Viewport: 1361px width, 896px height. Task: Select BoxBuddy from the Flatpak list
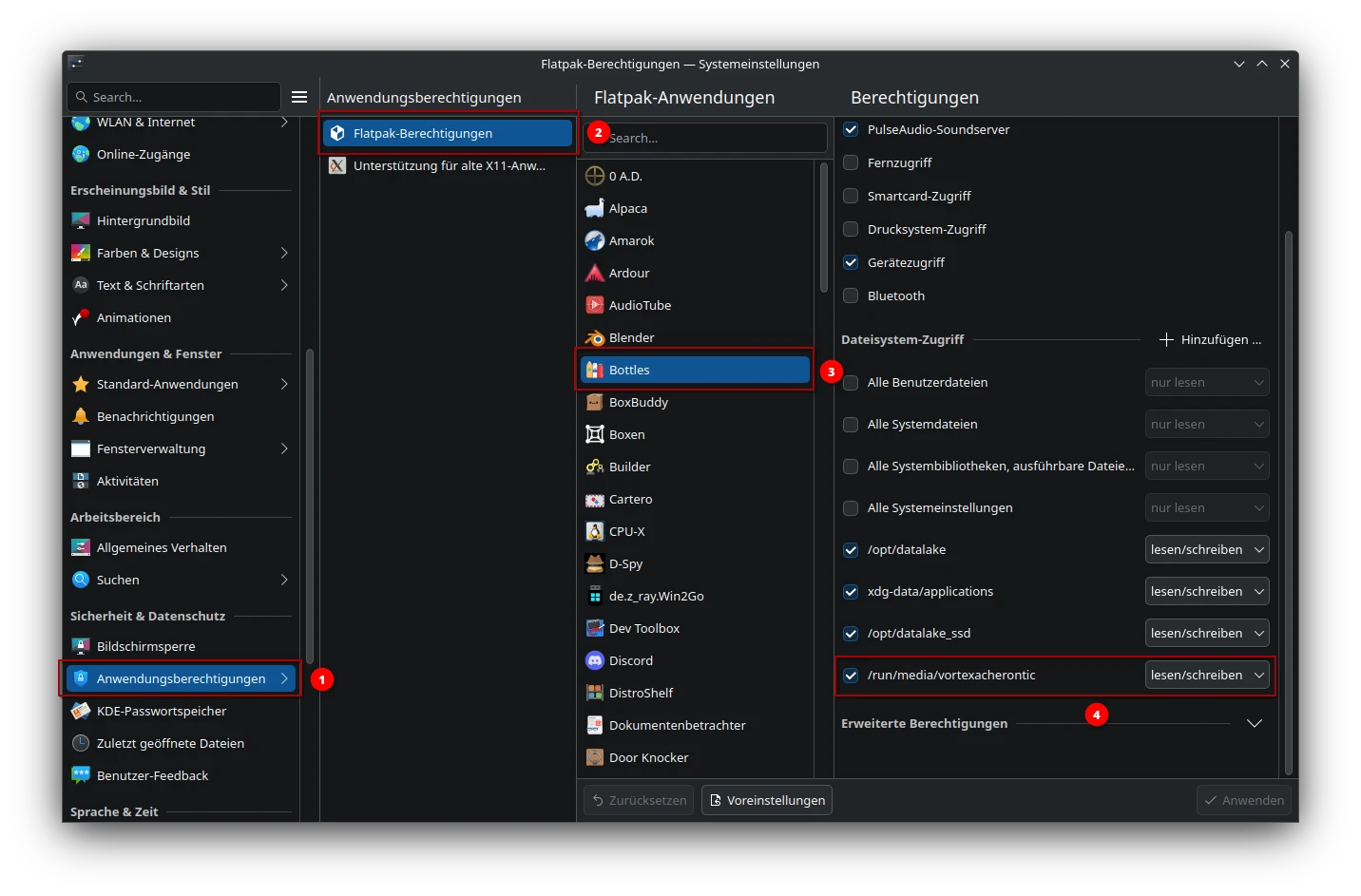coord(638,402)
